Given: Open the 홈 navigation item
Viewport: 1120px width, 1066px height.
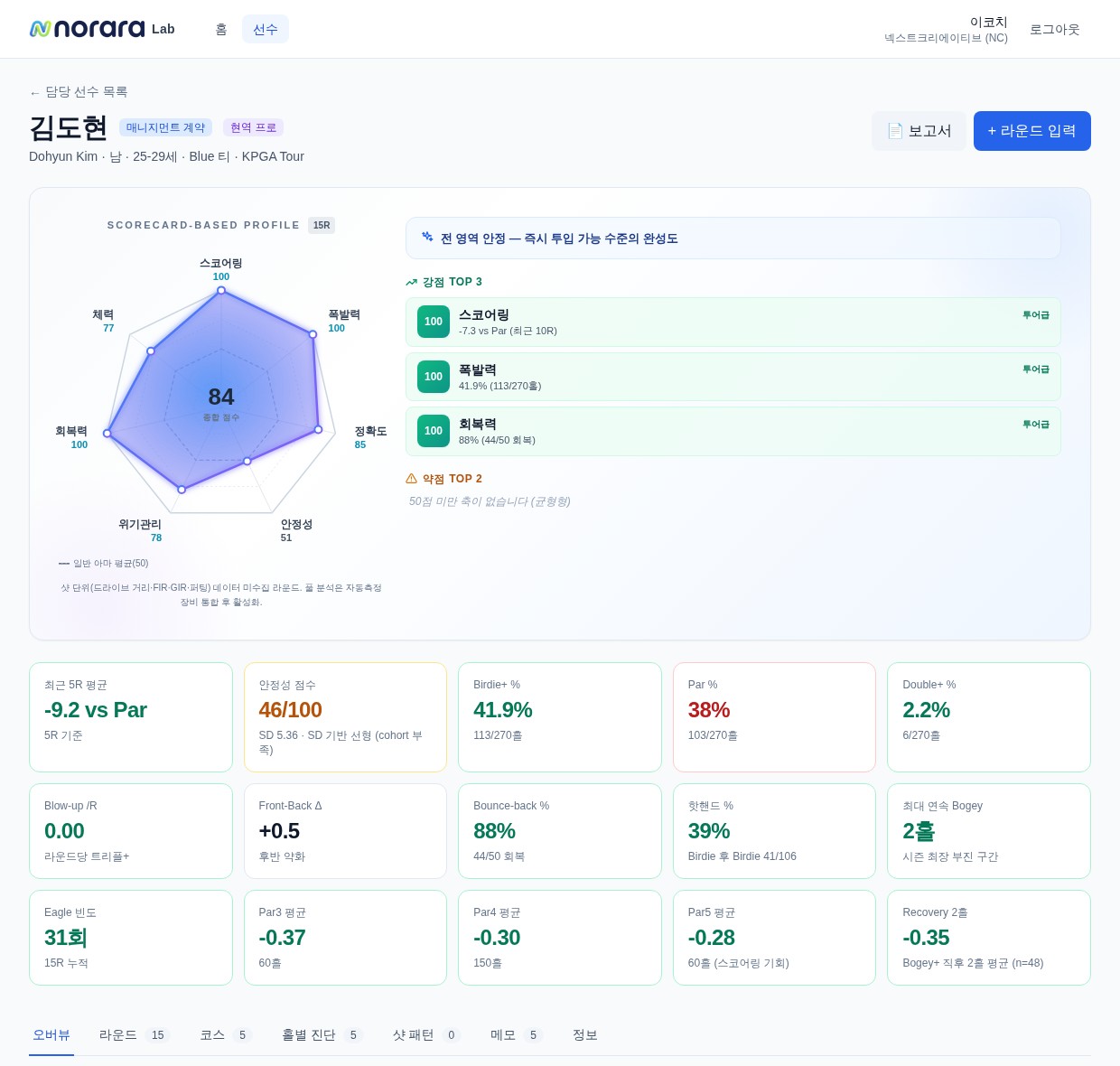Looking at the screenshot, I should 221,29.
